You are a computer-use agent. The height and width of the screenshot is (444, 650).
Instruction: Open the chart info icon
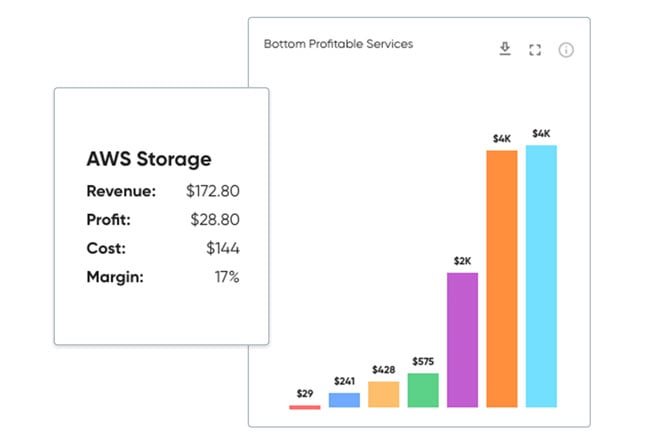click(566, 50)
